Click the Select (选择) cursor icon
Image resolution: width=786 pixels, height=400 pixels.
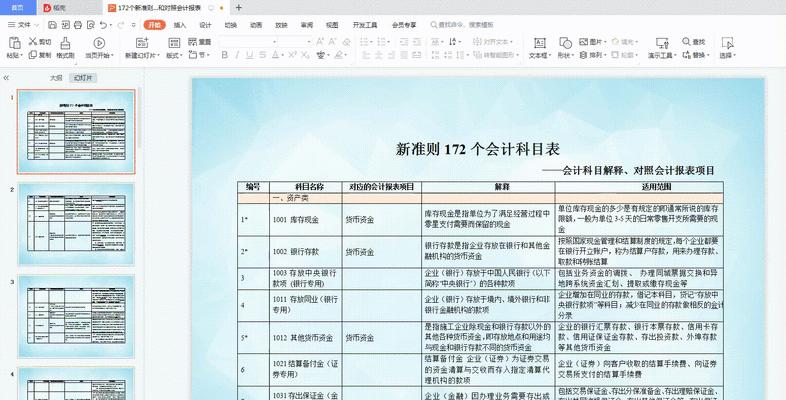[x=727, y=43]
